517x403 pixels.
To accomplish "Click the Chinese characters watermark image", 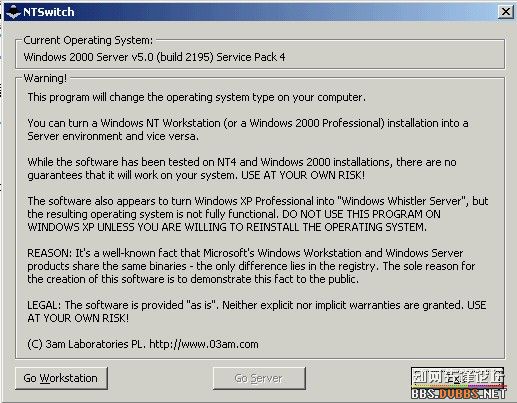I will point(458,377).
